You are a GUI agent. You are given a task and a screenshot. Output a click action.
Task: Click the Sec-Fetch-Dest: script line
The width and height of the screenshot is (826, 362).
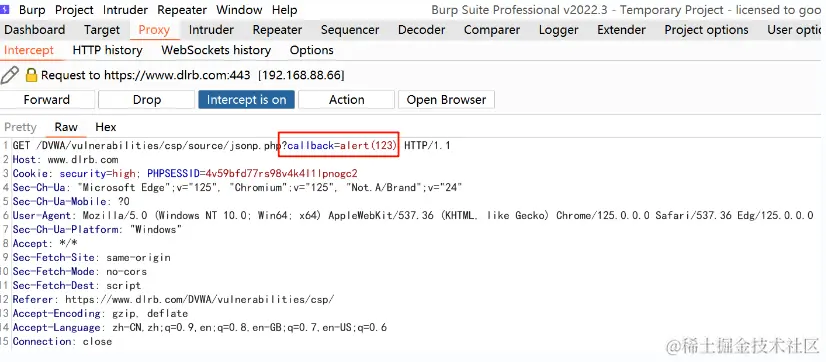tap(77, 285)
